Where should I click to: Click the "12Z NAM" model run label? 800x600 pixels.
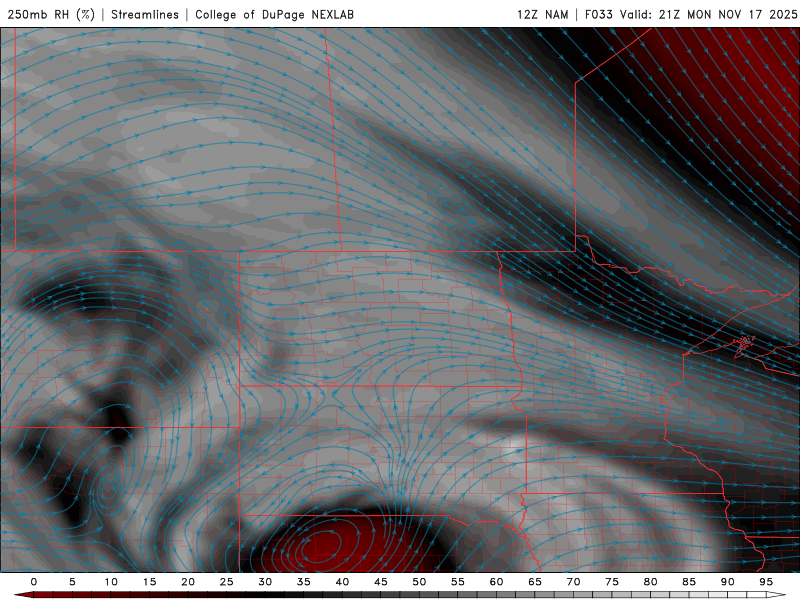coord(542,14)
